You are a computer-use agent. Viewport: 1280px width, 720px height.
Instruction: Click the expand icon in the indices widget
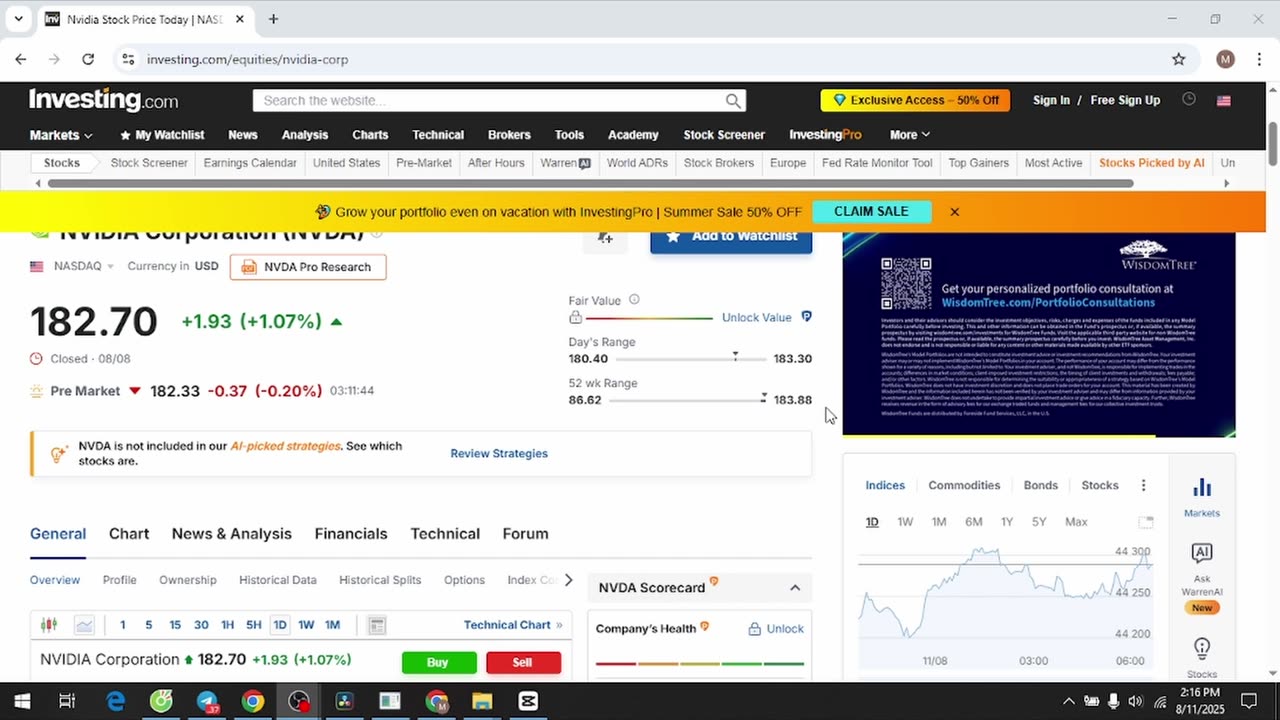1146,522
